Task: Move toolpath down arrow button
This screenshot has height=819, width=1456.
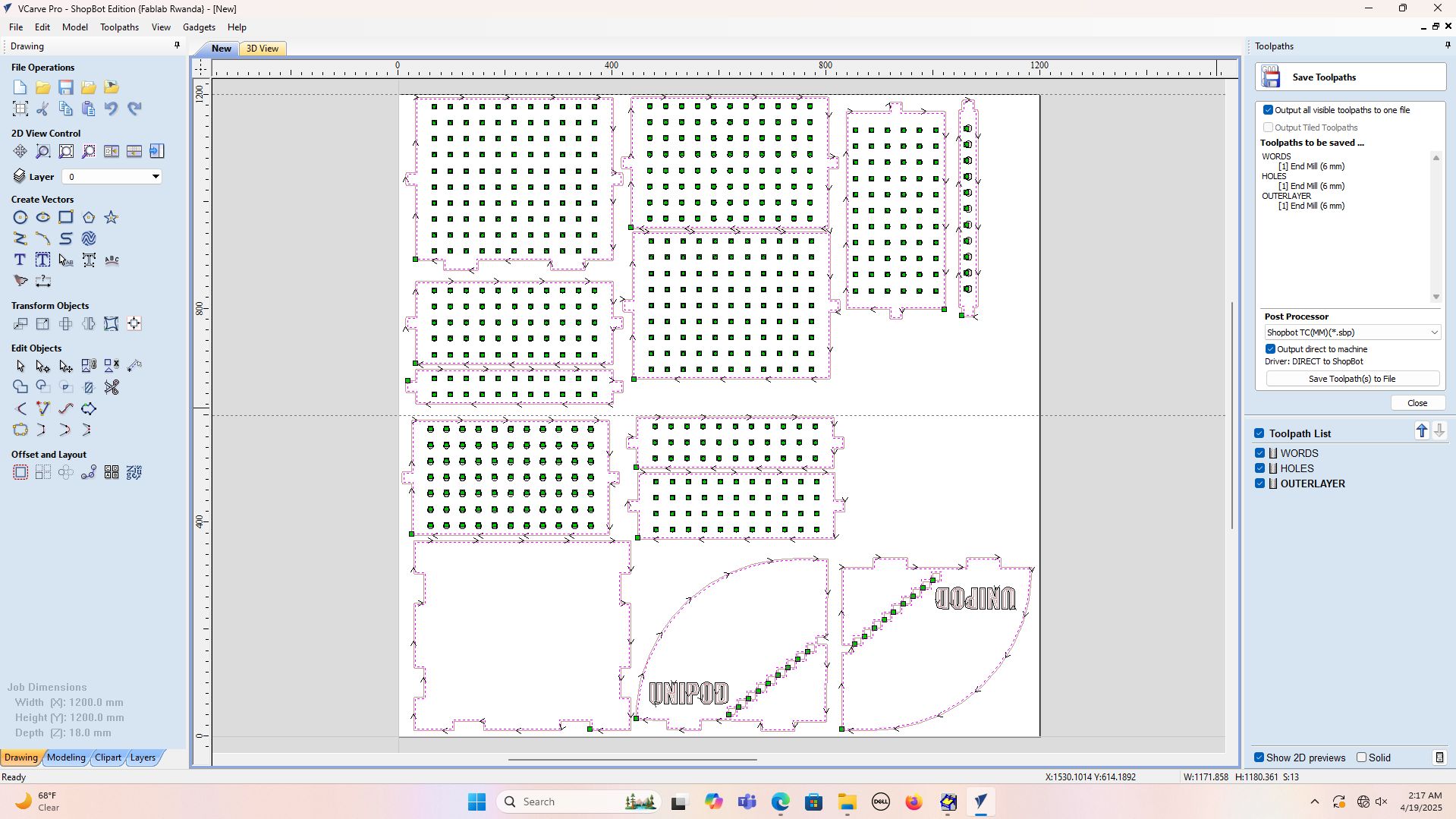Action: pyautogui.click(x=1439, y=431)
